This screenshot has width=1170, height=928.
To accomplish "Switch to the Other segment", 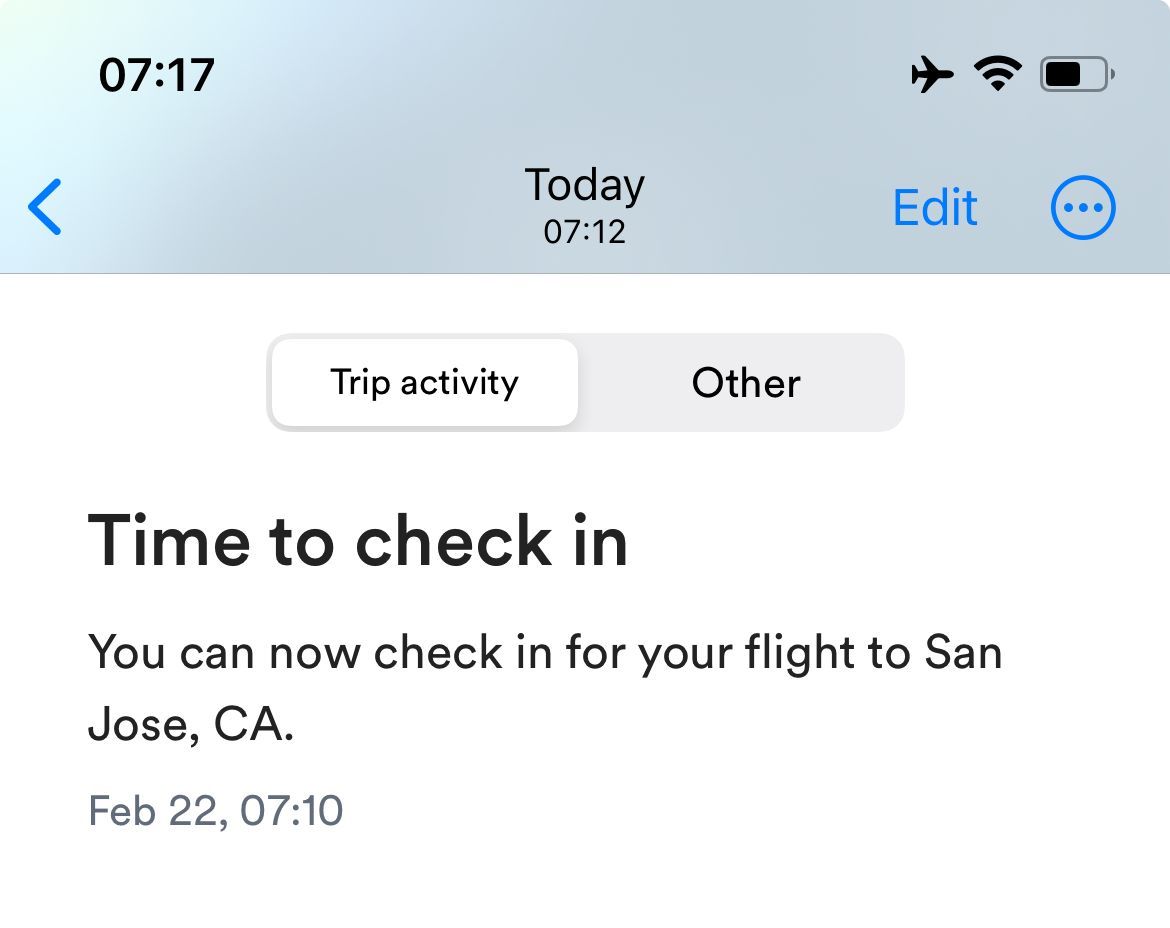I will [x=745, y=383].
